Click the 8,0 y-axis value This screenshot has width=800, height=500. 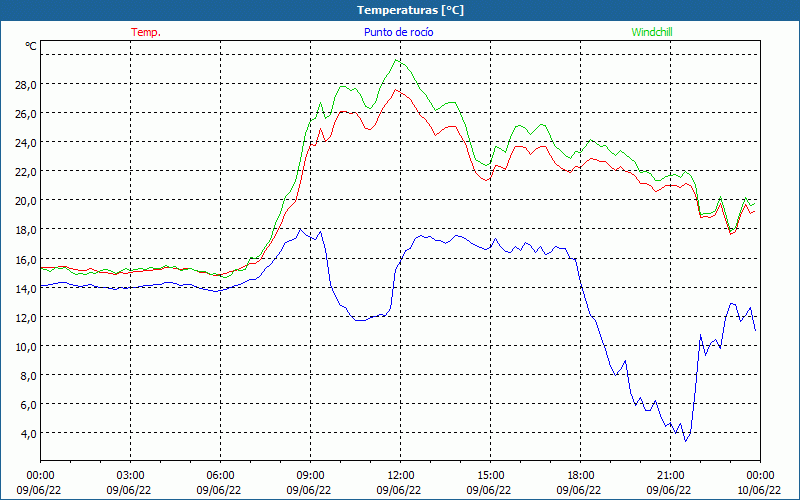28,376
